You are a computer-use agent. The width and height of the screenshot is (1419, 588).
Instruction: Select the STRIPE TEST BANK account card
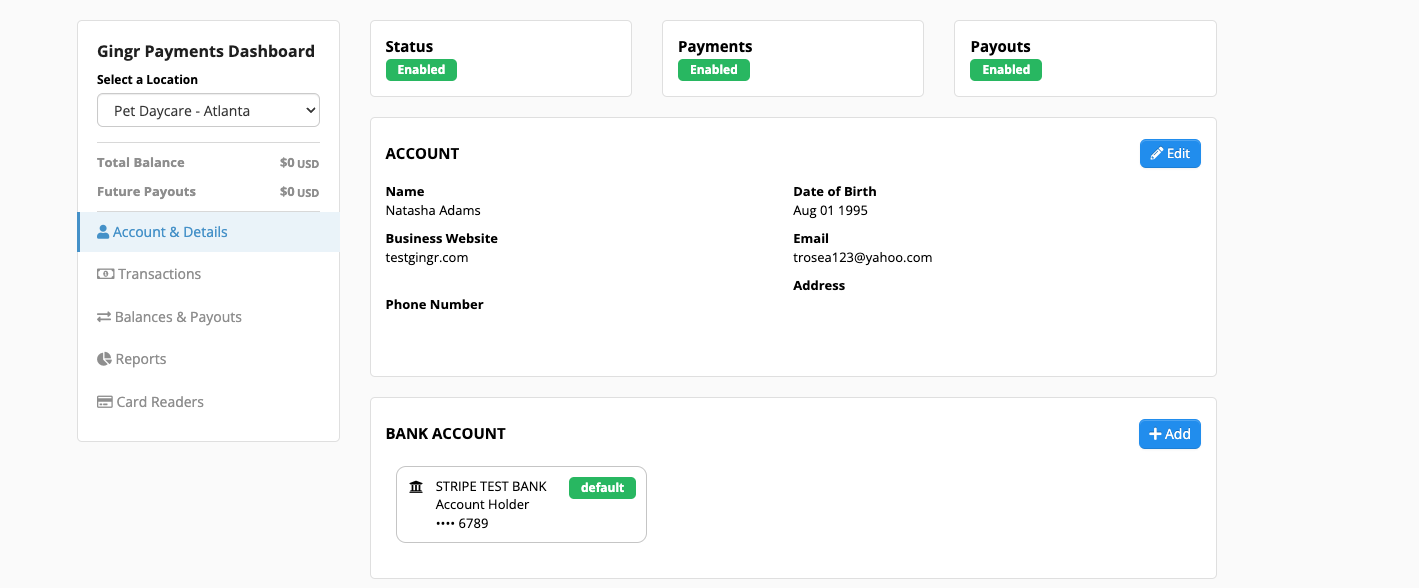coord(521,504)
